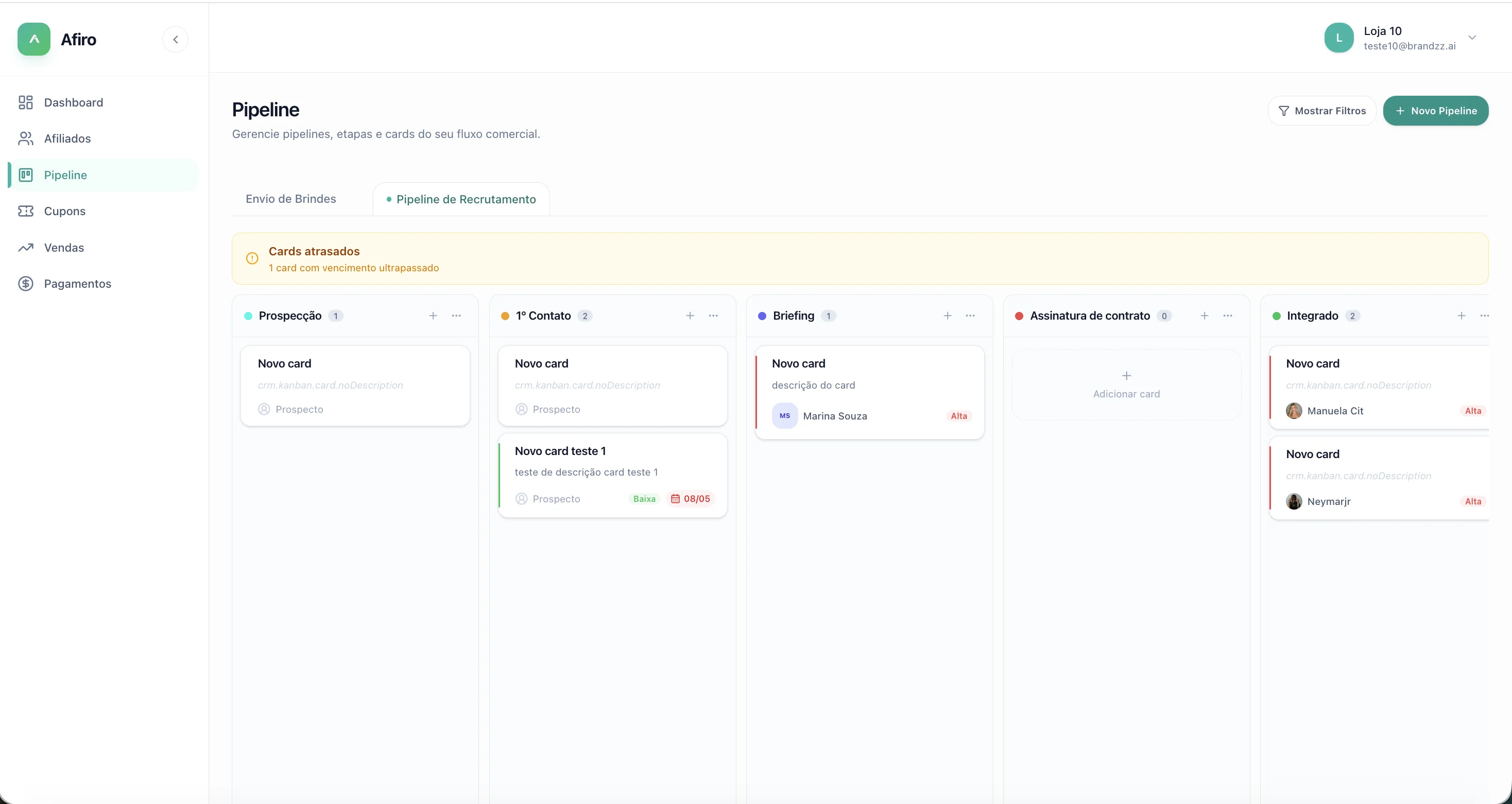Open the first Novo card in 1º Contato

pos(612,386)
